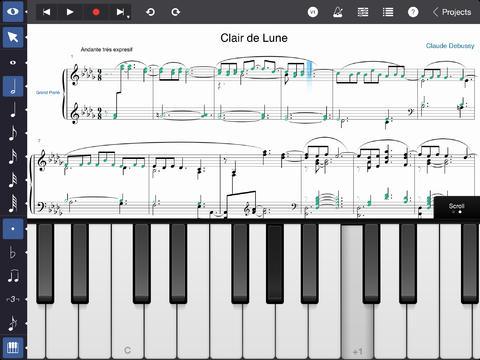Open the Scroll keyboard tab

457,207
